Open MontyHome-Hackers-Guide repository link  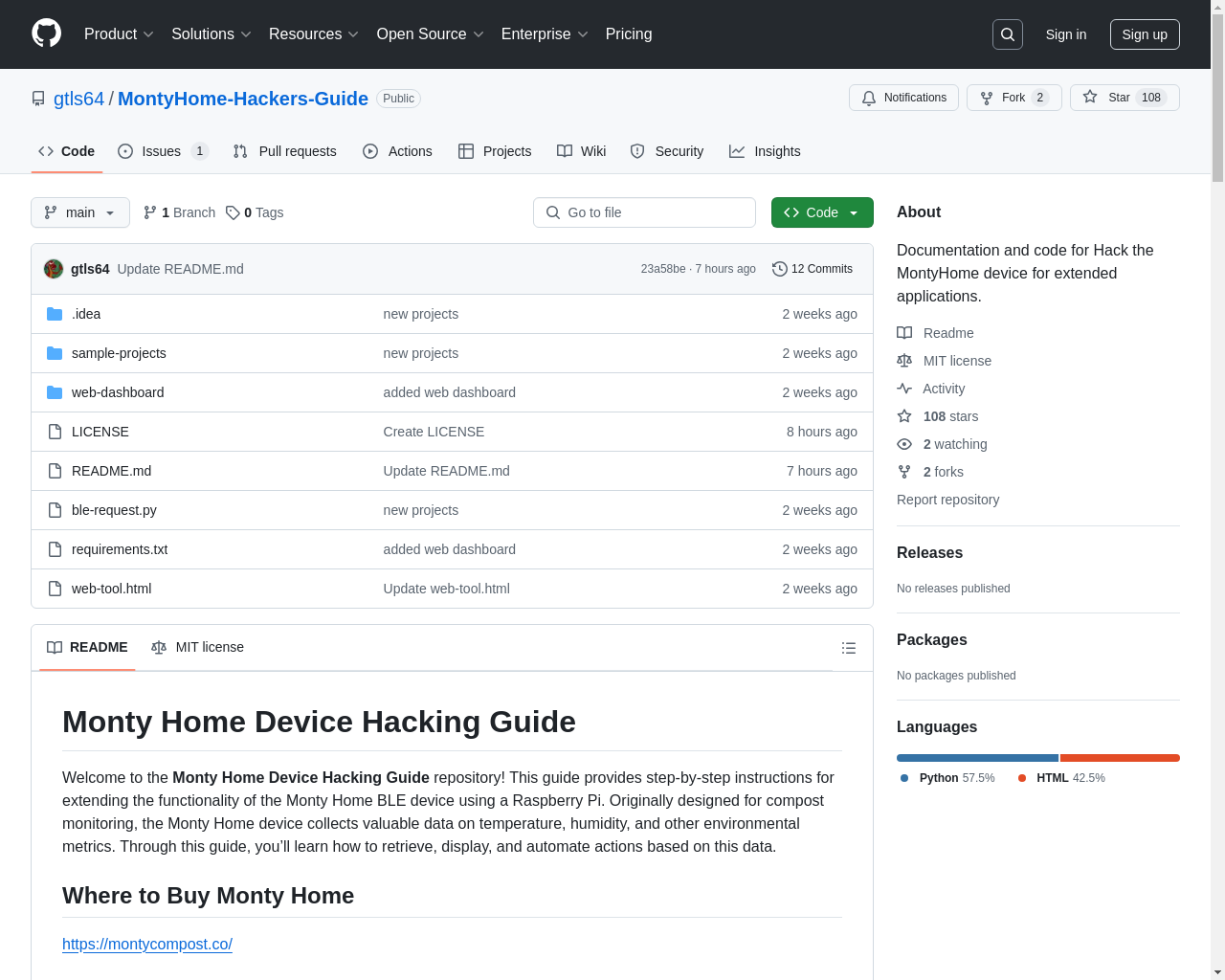click(x=243, y=99)
